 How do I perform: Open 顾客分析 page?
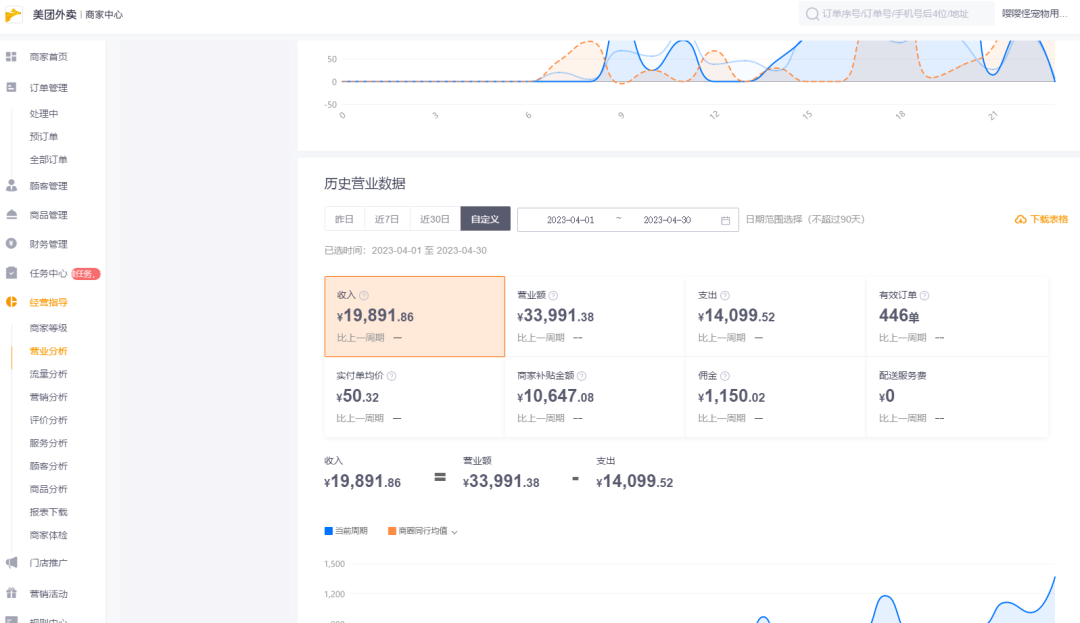pyautogui.click(x=48, y=466)
